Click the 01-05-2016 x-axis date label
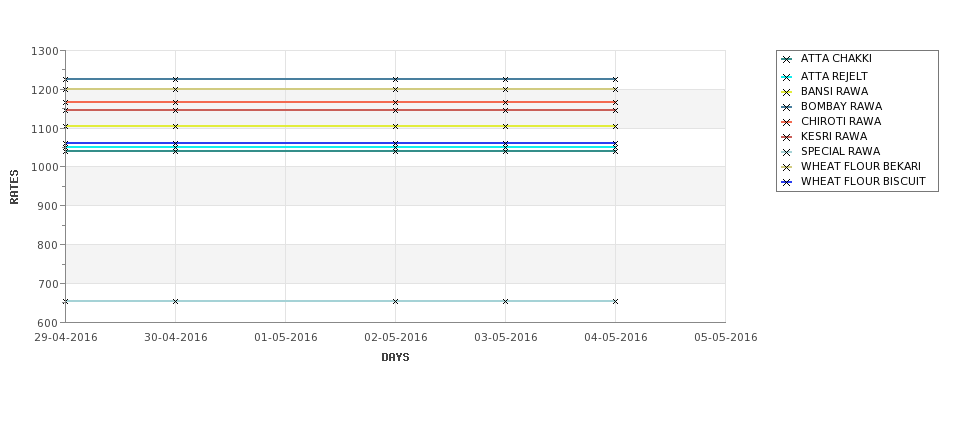The image size is (975, 429). [285, 338]
